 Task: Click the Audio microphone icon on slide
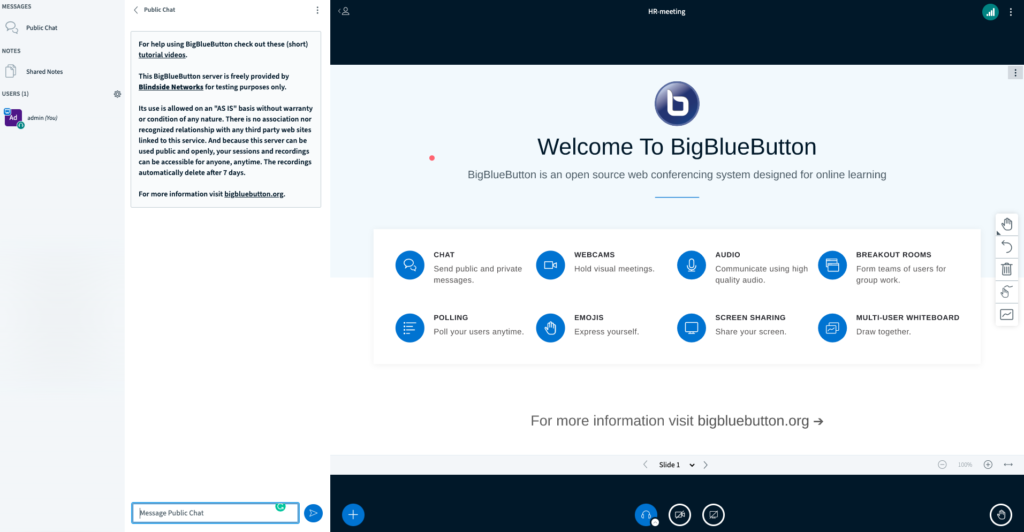click(x=691, y=265)
